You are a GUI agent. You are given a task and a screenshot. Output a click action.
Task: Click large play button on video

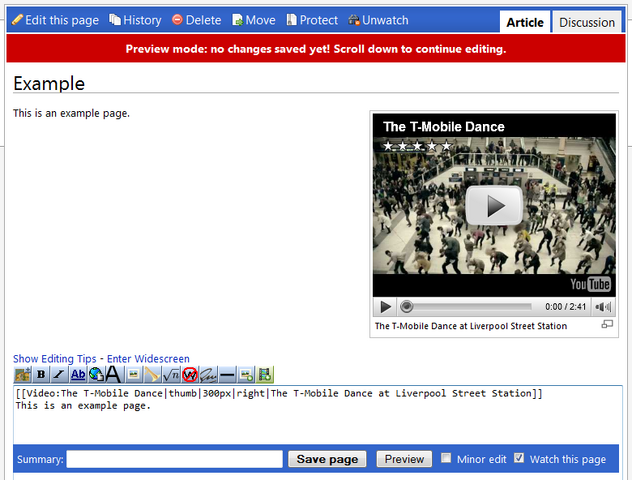coord(494,206)
